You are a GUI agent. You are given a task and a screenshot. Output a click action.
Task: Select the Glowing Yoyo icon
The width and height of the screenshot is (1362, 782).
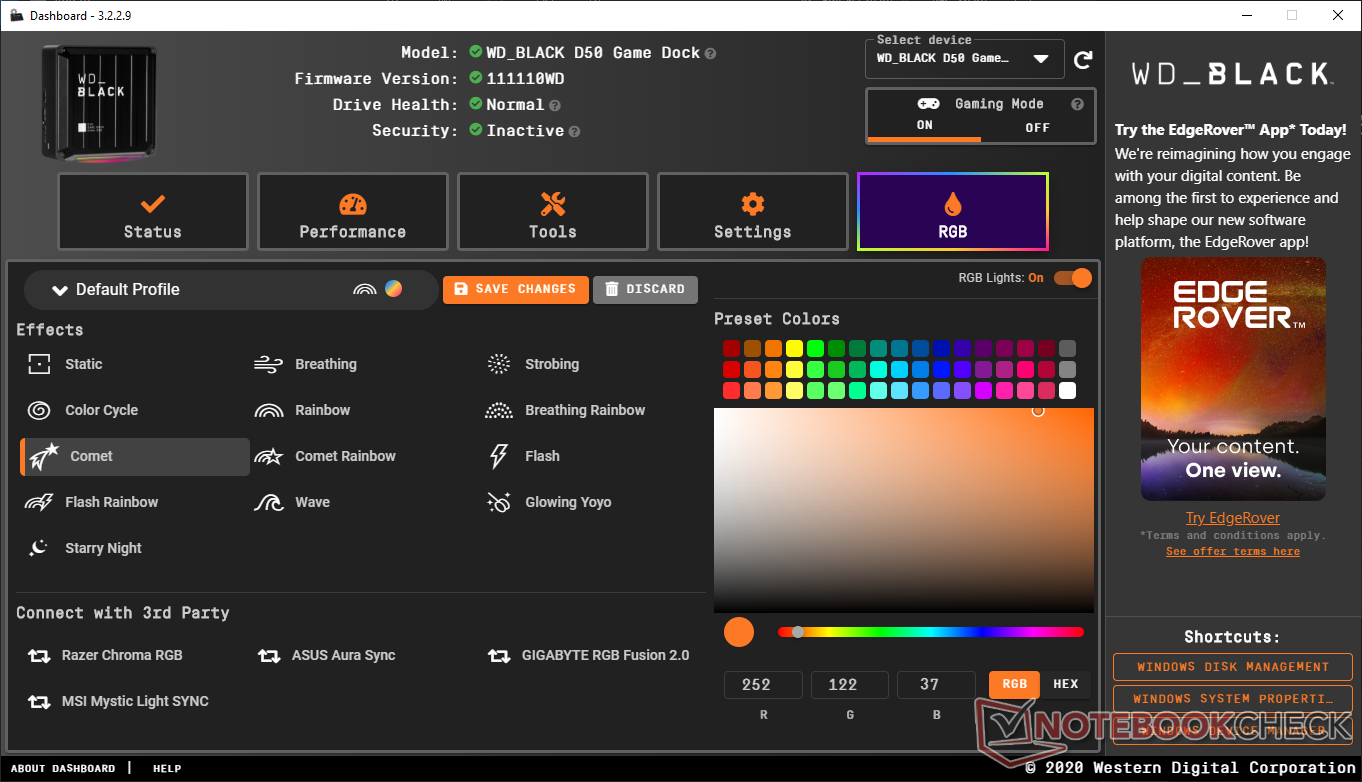point(499,502)
